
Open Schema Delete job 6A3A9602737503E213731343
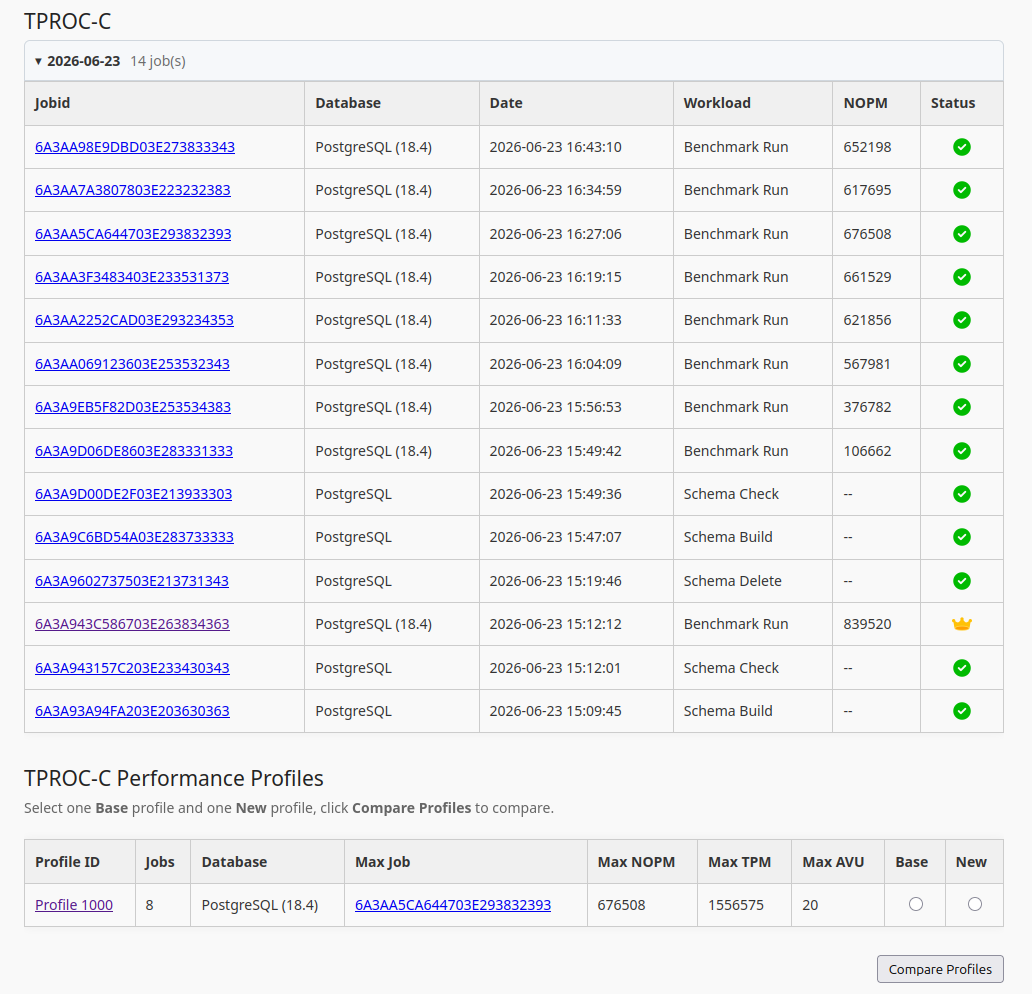coord(132,581)
